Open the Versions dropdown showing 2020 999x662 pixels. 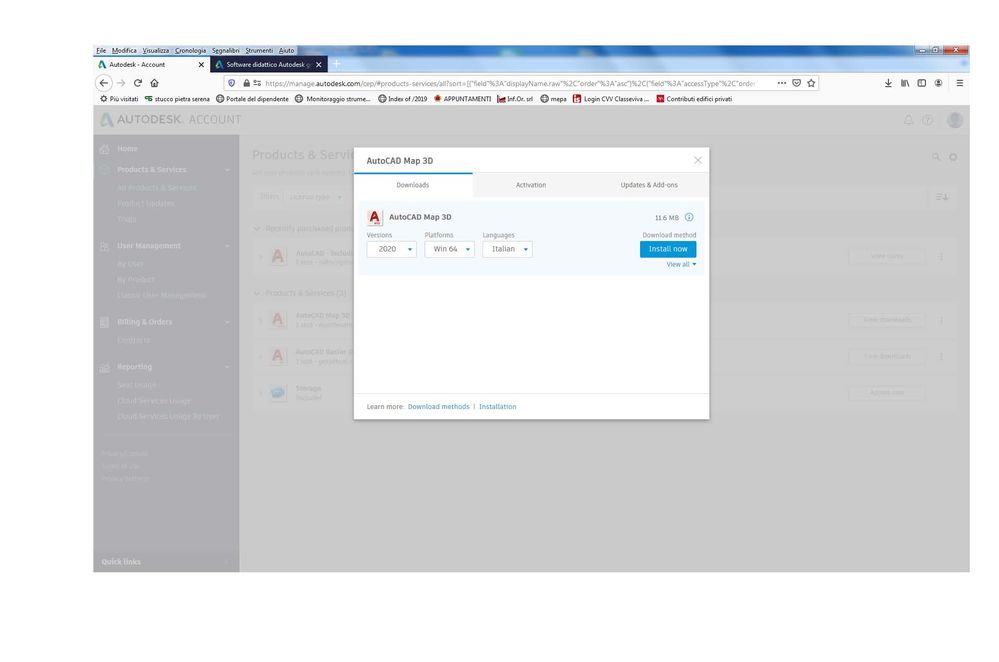coord(391,249)
